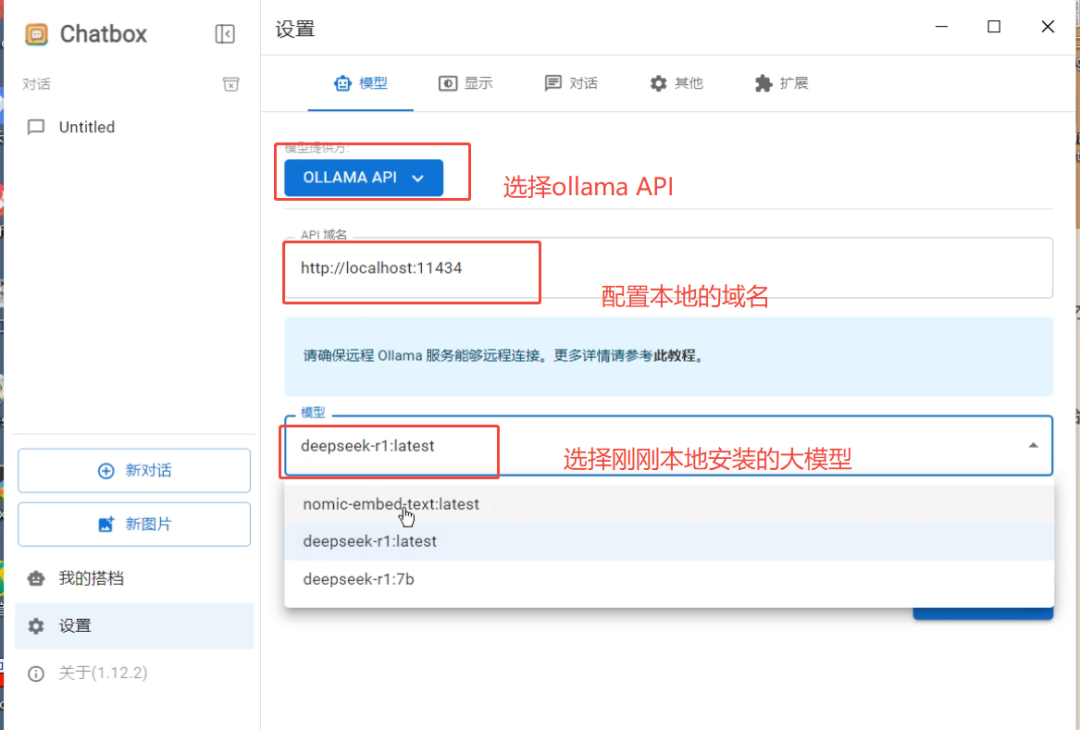1080x730 pixels.
Task: Click the 模型 combo box showing deepseek-r1:latest
Action: coord(668,446)
